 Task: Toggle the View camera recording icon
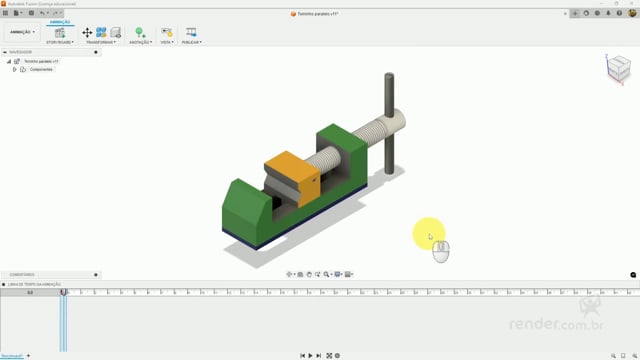167,32
